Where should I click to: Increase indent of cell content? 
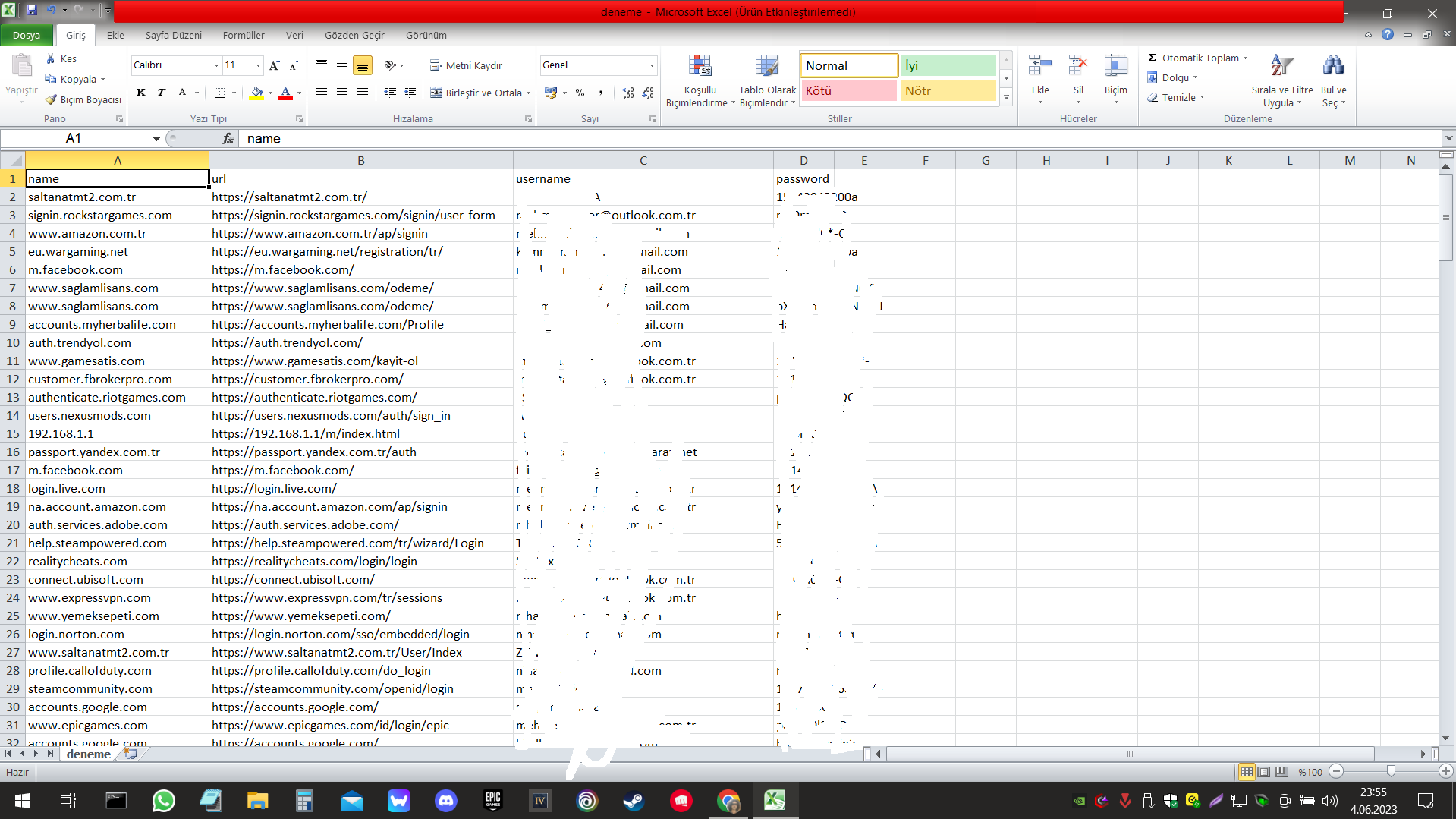pyautogui.click(x=410, y=93)
